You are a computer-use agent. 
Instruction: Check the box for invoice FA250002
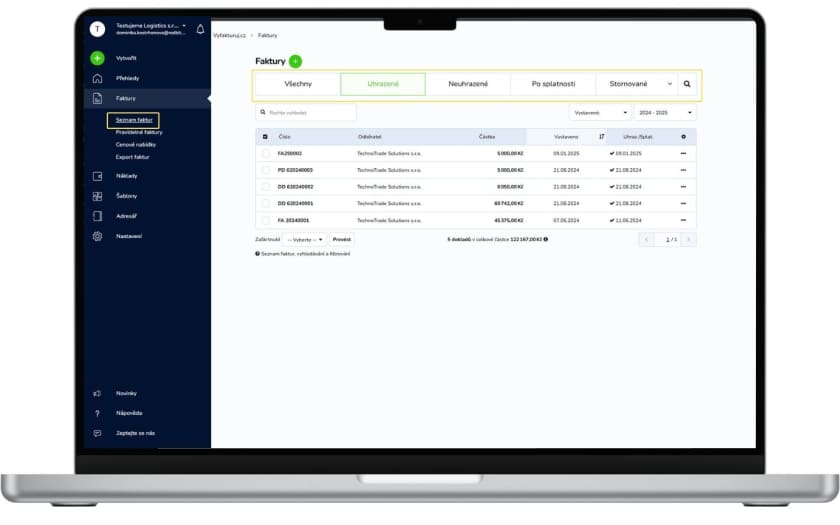coord(266,154)
